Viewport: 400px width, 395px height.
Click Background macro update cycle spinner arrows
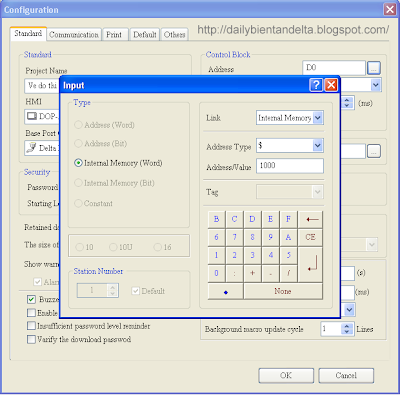tap(347, 329)
